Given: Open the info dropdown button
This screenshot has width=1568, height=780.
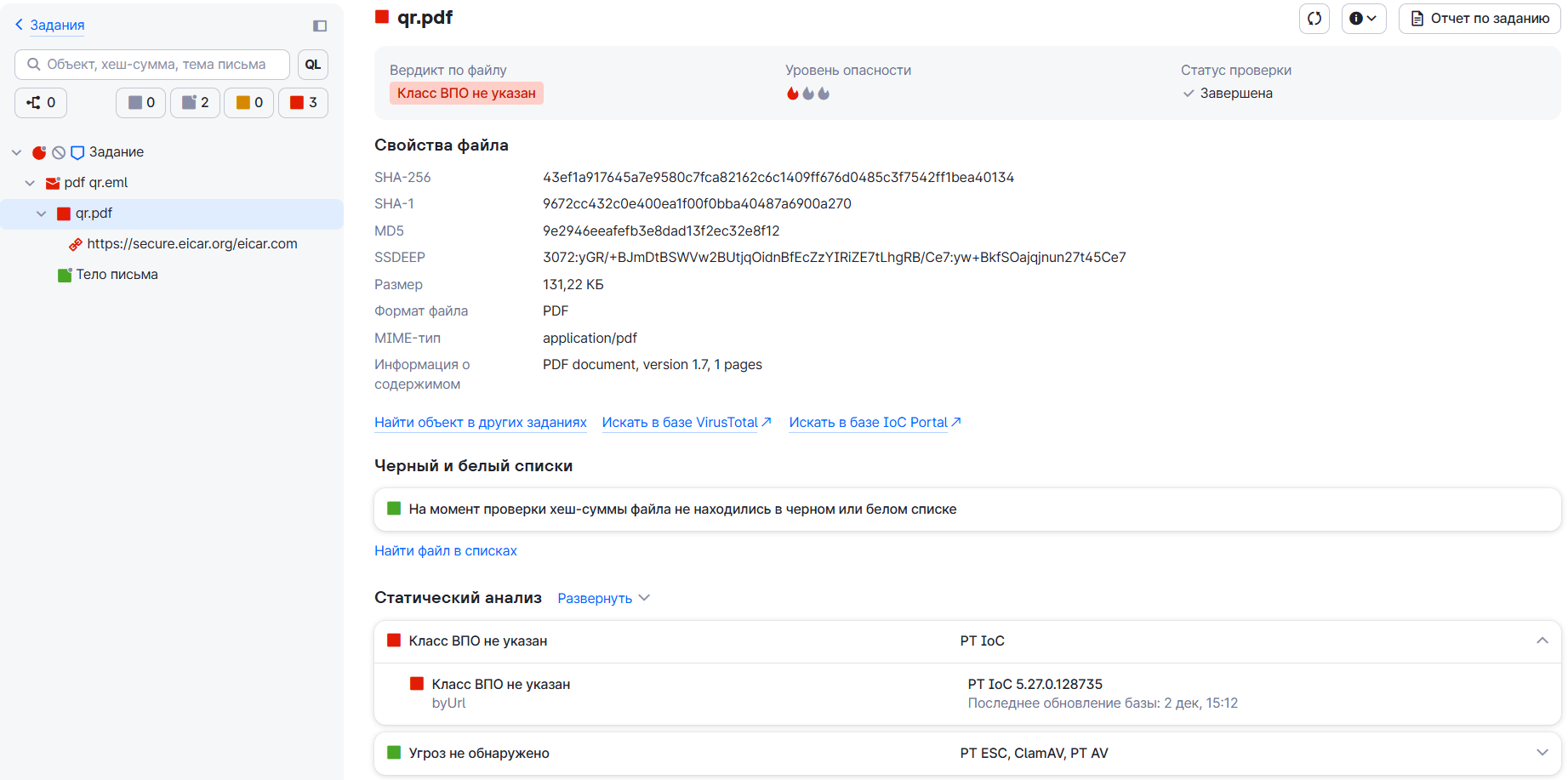Looking at the screenshot, I should (x=1363, y=19).
